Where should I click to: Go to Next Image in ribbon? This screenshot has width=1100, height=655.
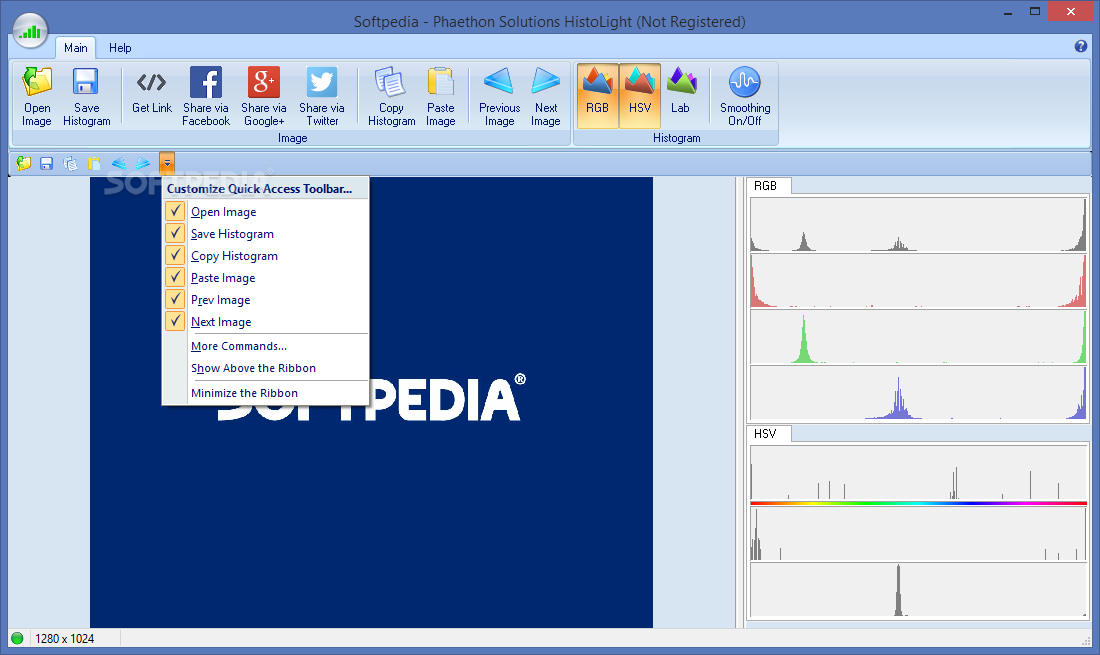(546, 96)
